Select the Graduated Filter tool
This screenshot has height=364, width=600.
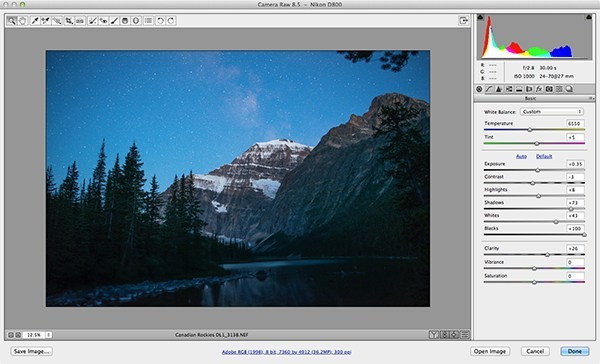click(x=125, y=21)
